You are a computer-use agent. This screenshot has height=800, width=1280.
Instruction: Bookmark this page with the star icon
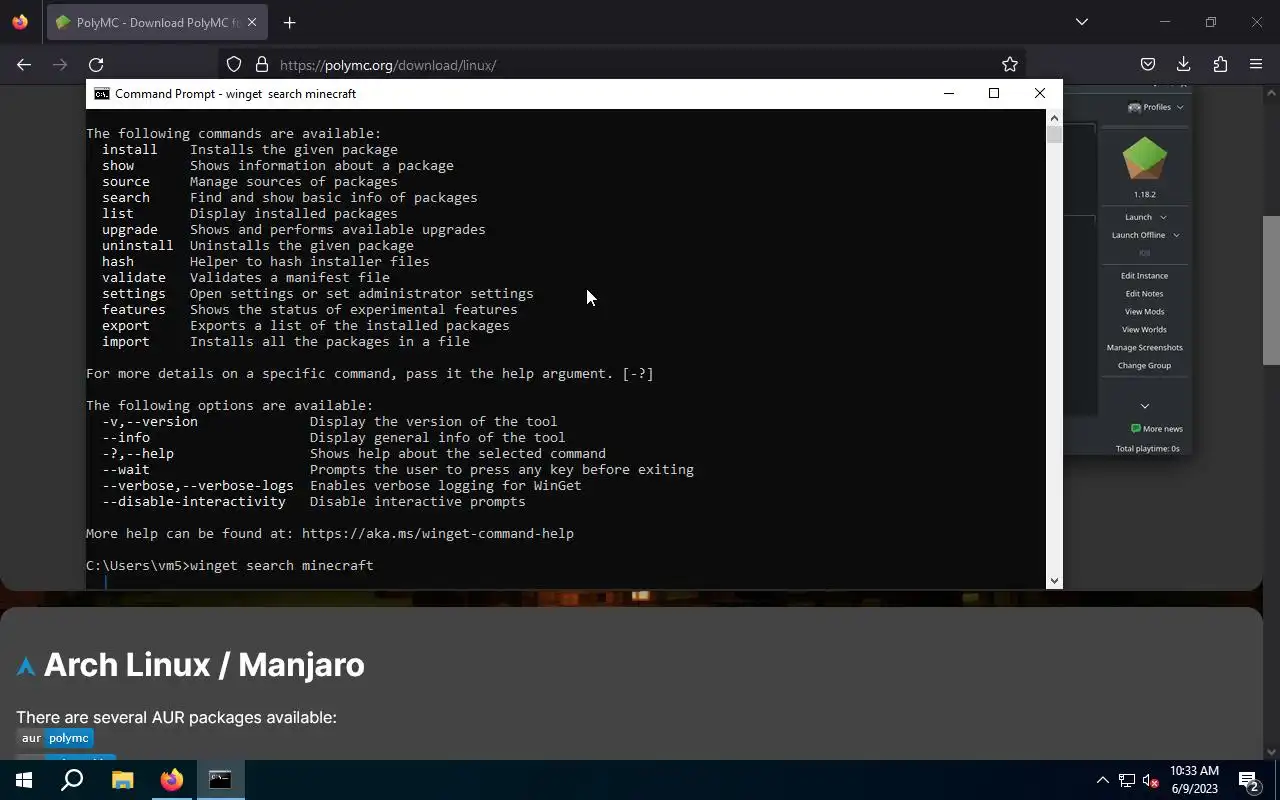[x=1010, y=65]
